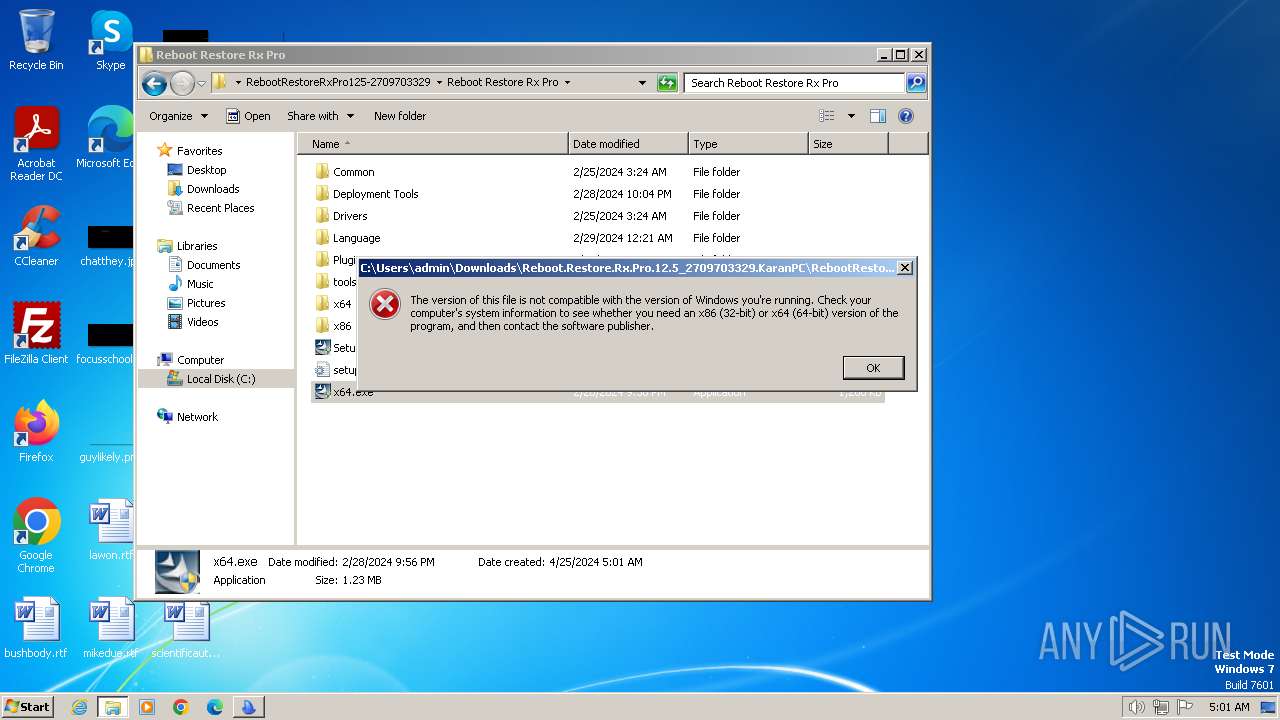This screenshot has height=720, width=1280.
Task: Select the Google Chrome desktop shortcut
Action: tap(36, 535)
